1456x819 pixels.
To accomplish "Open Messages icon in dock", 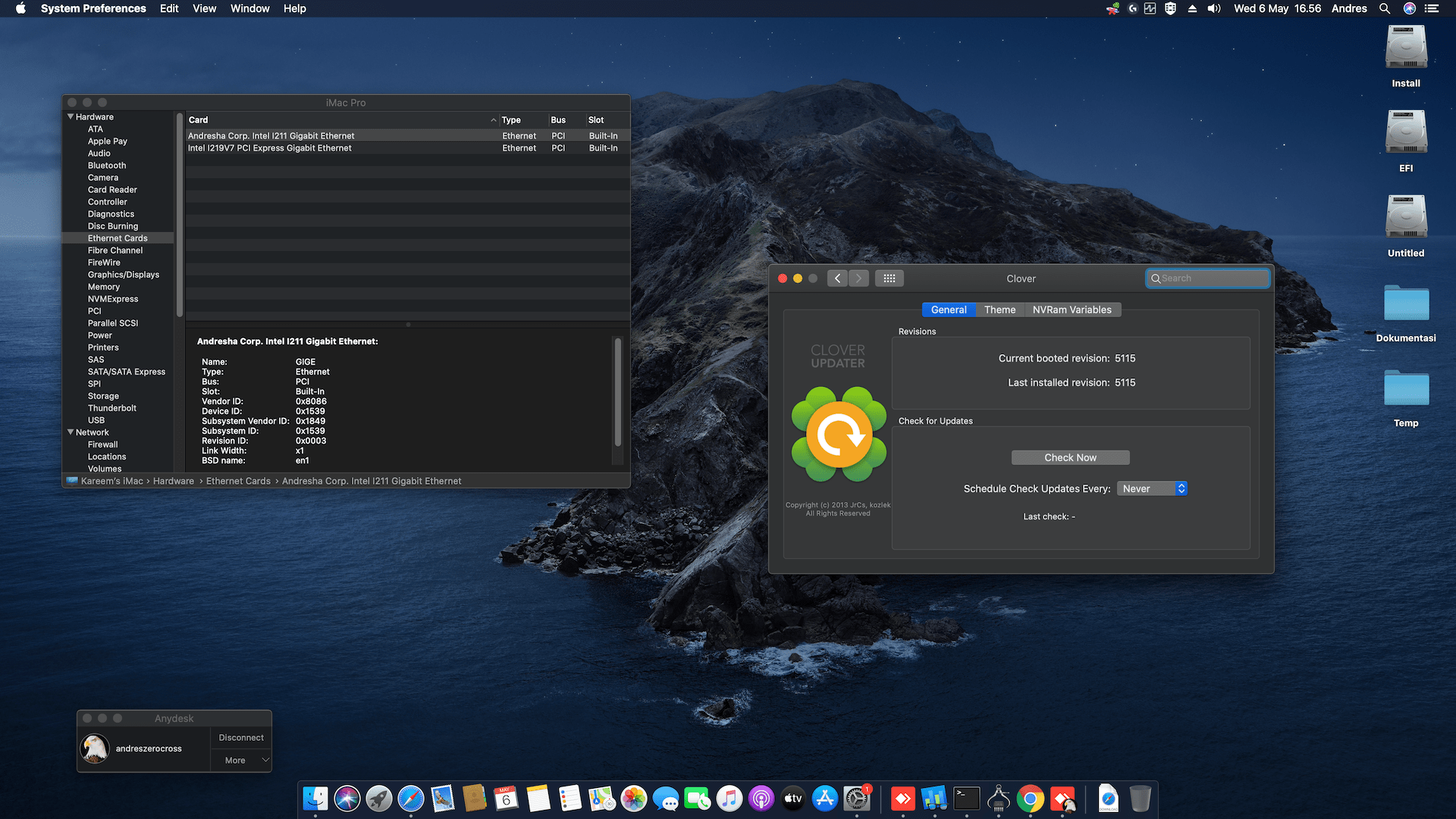I will click(x=666, y=799).
